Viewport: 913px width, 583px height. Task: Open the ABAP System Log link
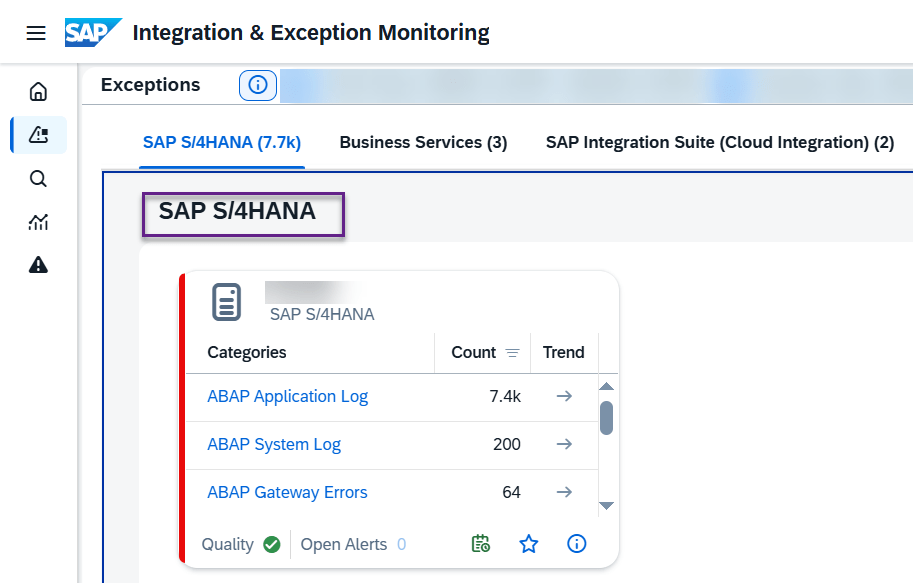click(x=274, y=445)
